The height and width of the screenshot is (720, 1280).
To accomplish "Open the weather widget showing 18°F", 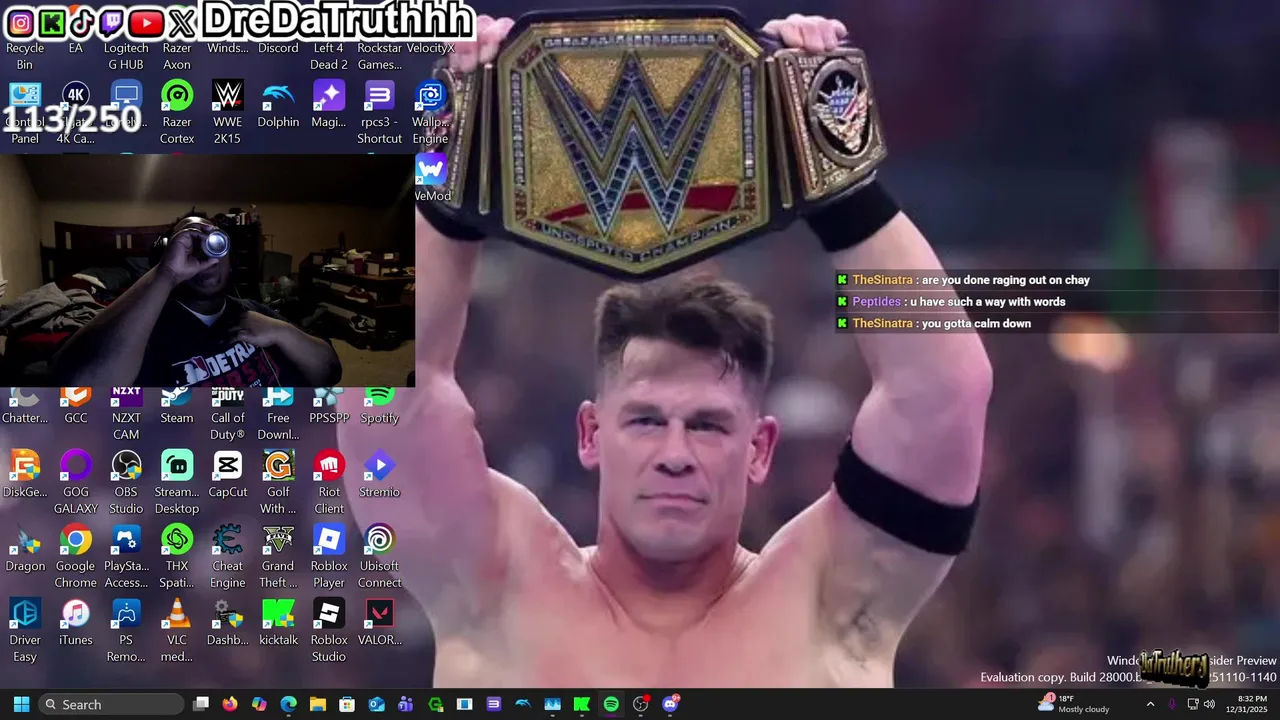I will [x=1073, y=704].
